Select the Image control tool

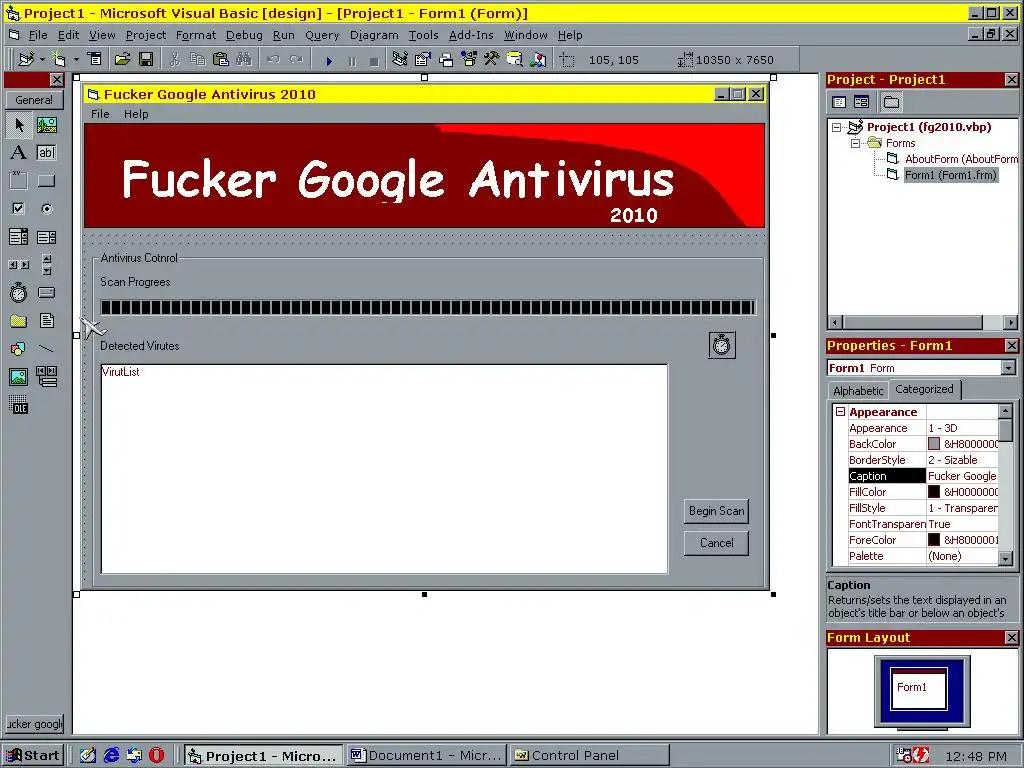tap(19, 377)
